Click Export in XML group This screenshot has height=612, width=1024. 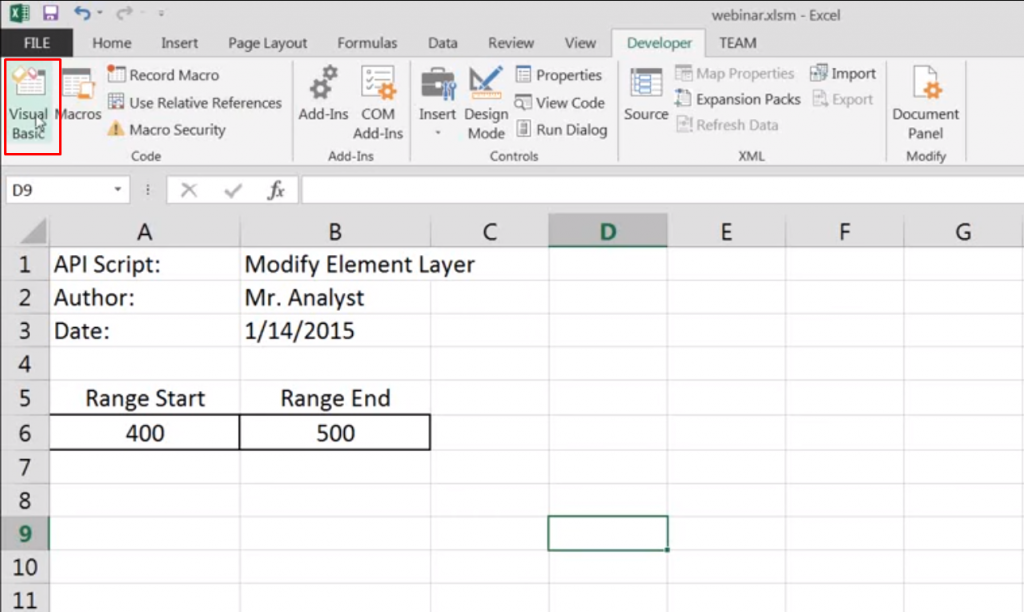842,99
